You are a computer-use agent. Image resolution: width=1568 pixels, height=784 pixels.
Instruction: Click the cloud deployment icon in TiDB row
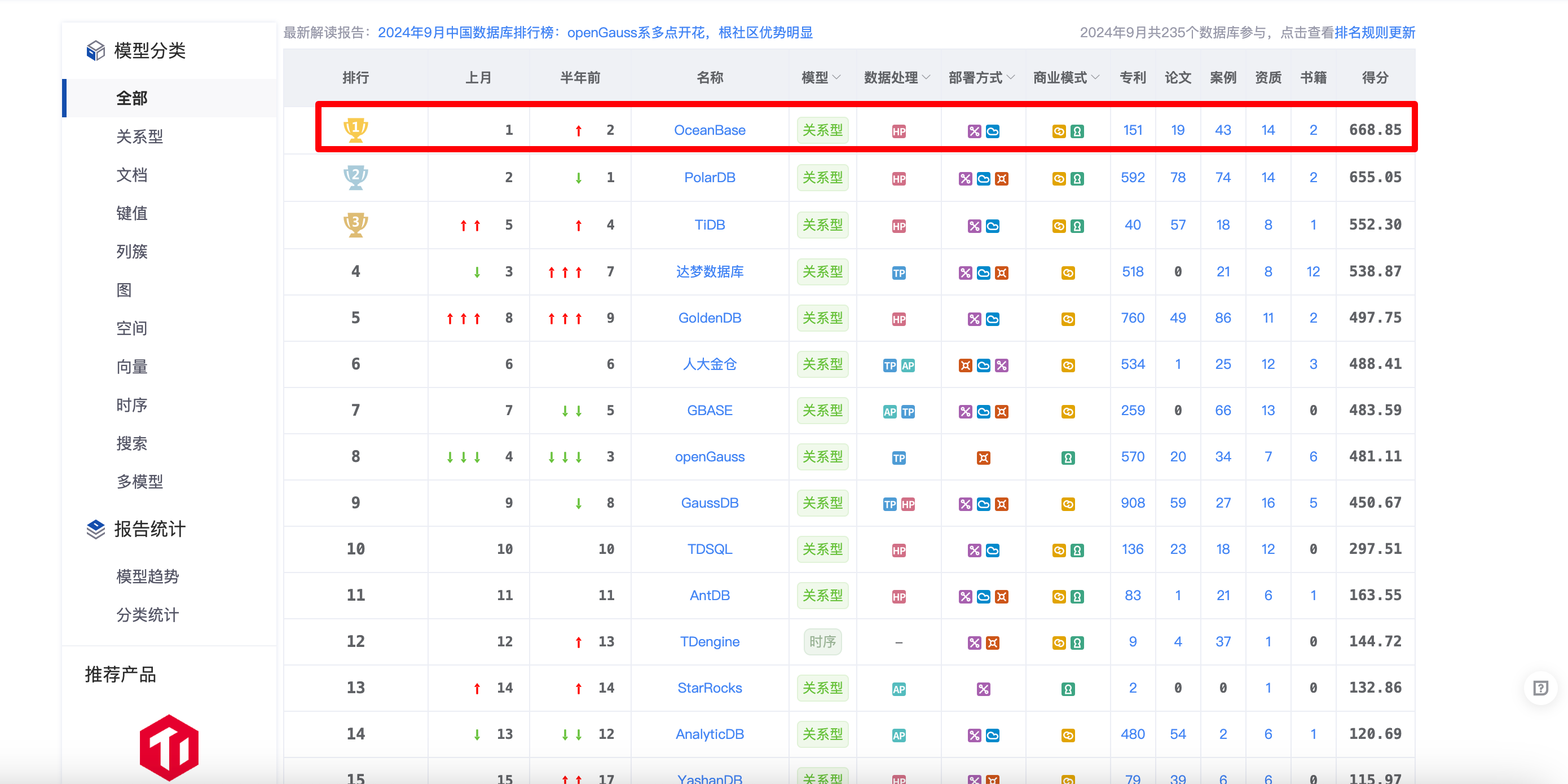coord(992,226)
